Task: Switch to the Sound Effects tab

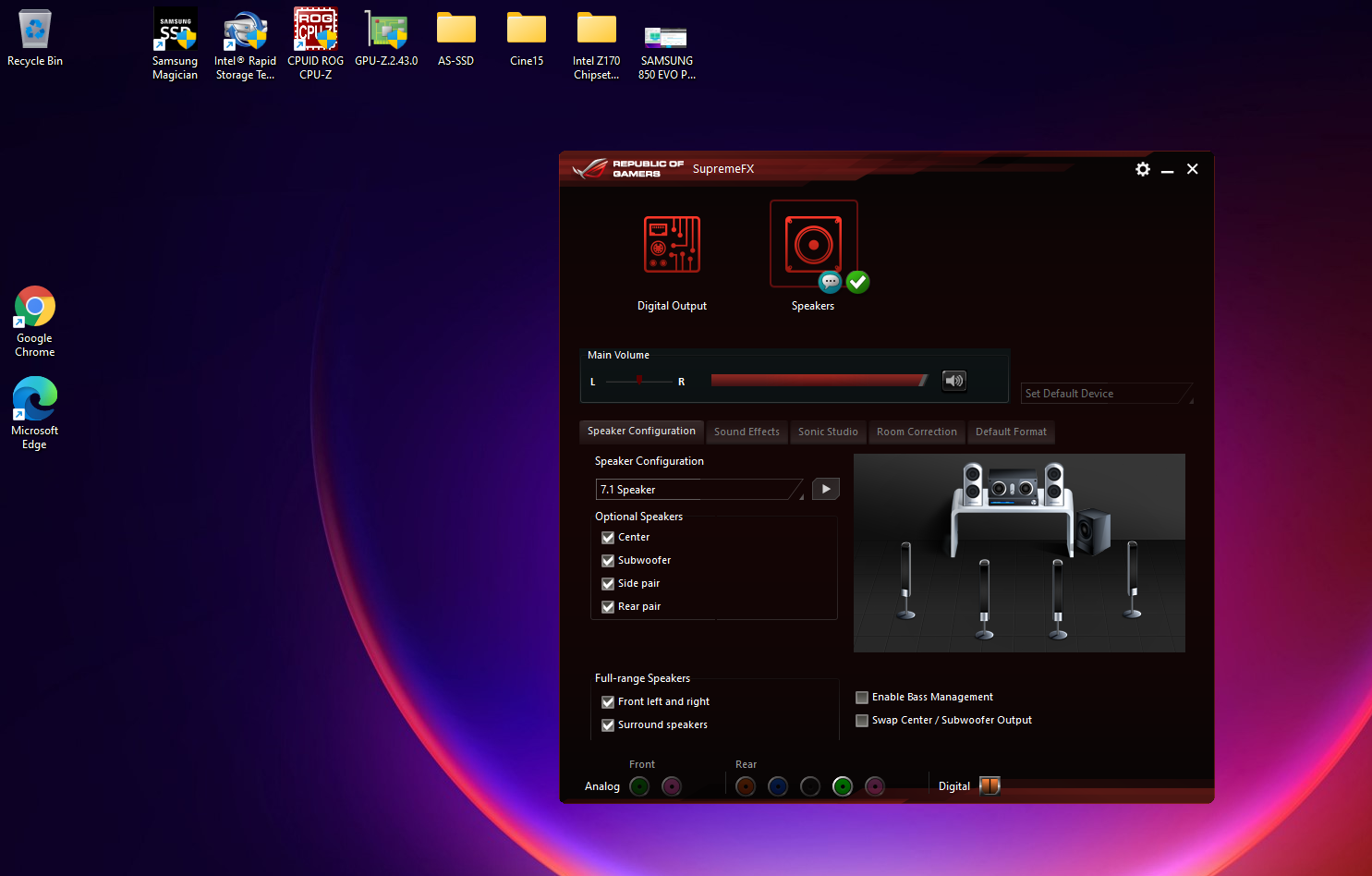Action: point(747,432)
